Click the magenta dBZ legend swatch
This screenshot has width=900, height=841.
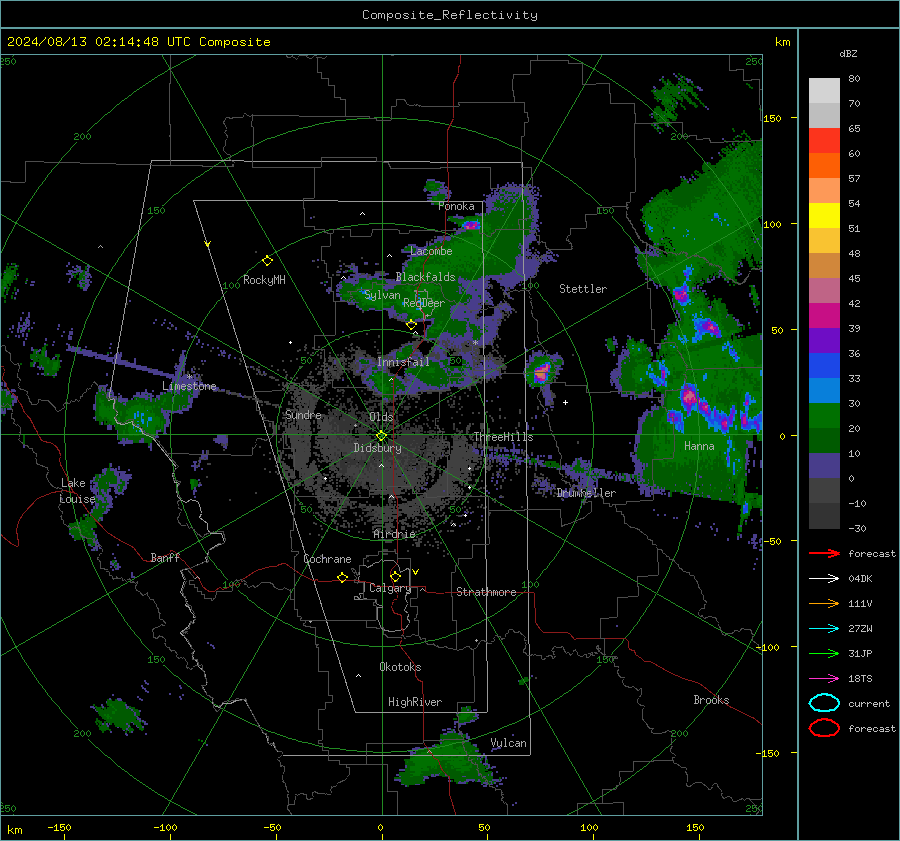(824, 316)
